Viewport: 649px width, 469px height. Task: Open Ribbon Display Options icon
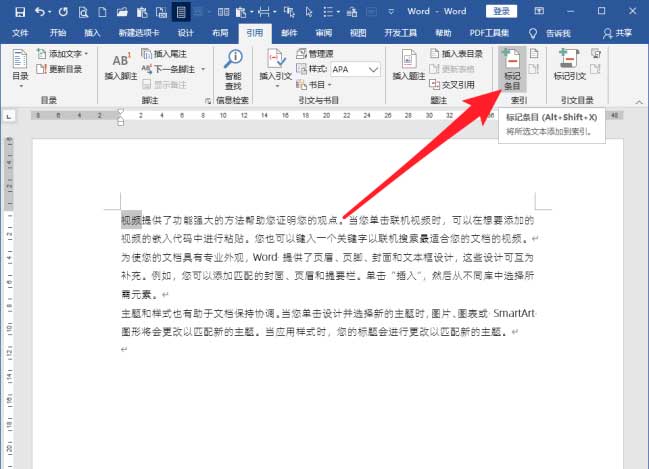539,11
